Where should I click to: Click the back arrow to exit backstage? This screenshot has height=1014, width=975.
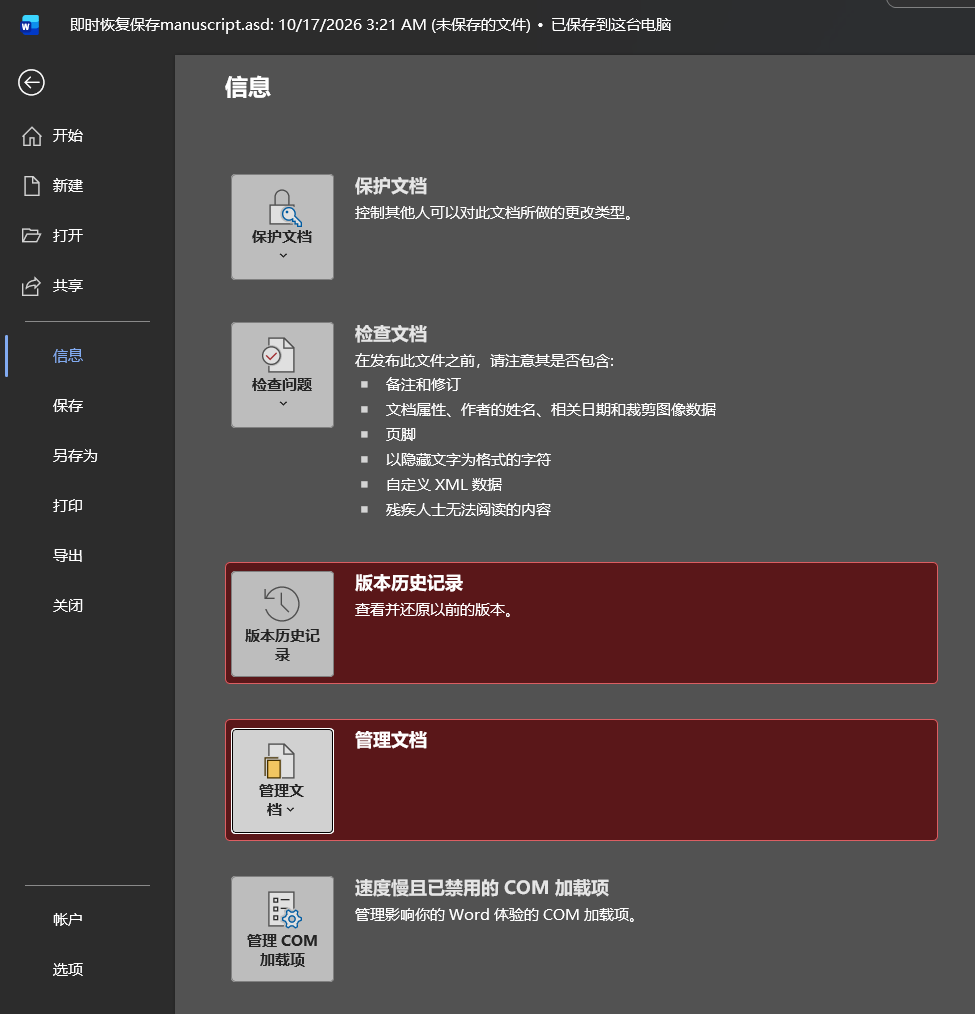[31, 83]
